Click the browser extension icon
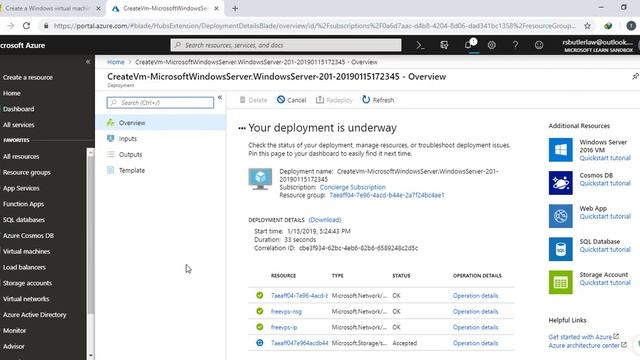640x360 pixels. pyautogui.click(x=608, y=26)
